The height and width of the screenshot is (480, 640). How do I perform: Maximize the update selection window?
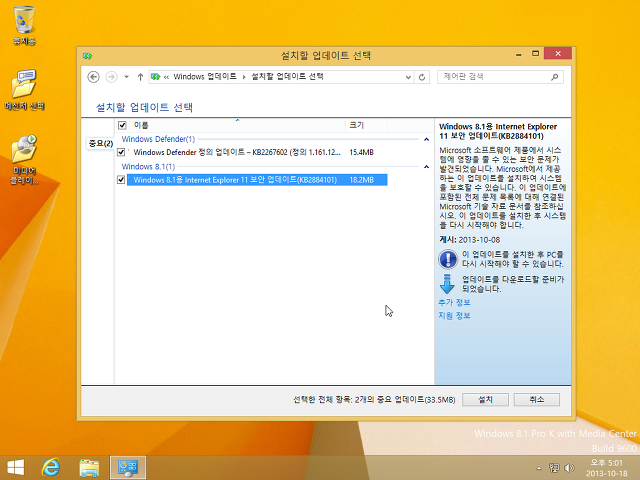[535, 54]
